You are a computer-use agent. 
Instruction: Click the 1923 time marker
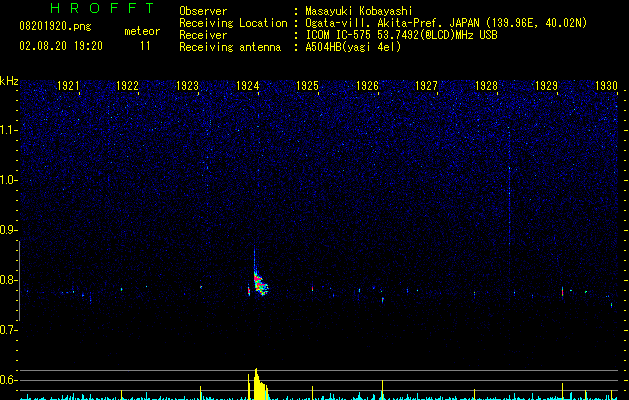(x=187, y=86)
